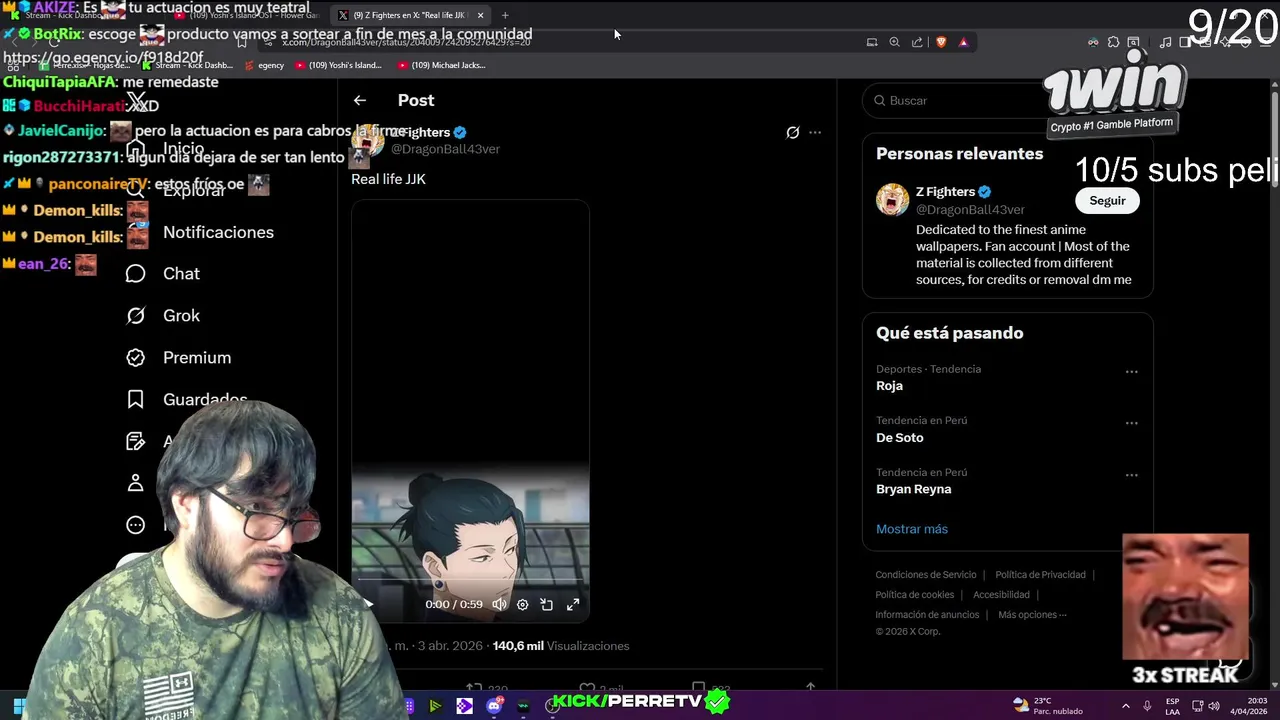Open Z Fighters profile in Personas relevantes

[x=945, y=192]
